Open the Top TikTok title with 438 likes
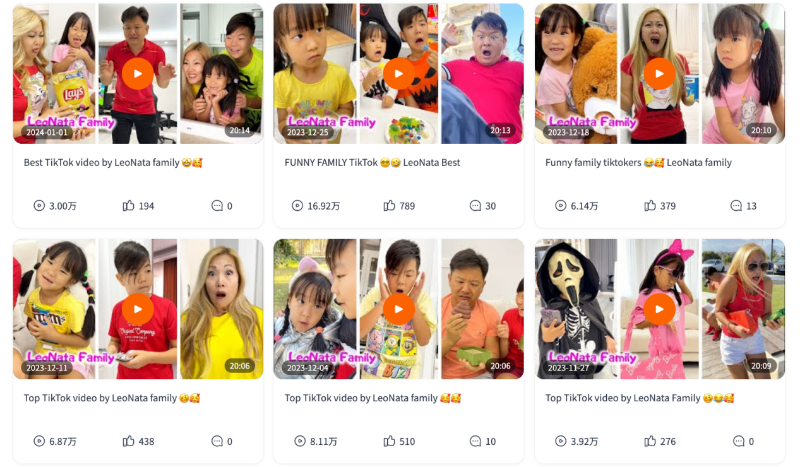The image size is (800, 467). pyautogui.click(x=112, y=398)
